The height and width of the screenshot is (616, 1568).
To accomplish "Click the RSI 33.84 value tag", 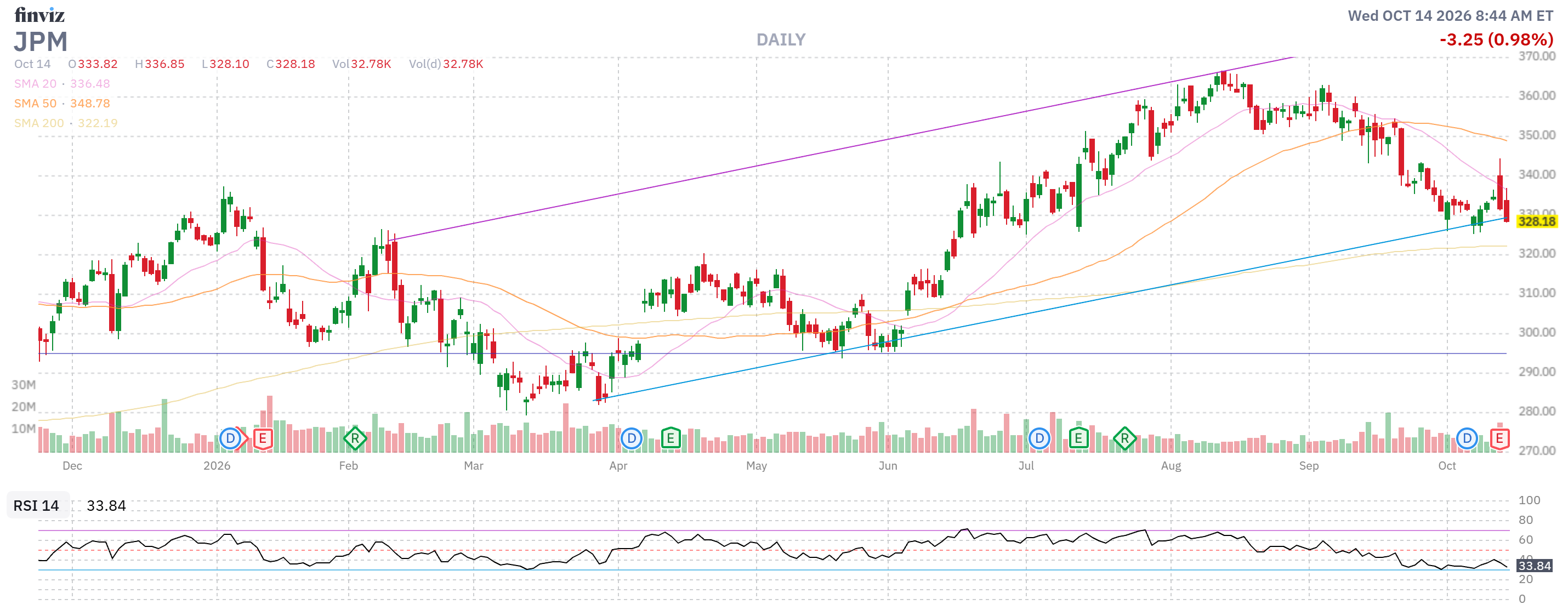I will tap(1535, 566).
